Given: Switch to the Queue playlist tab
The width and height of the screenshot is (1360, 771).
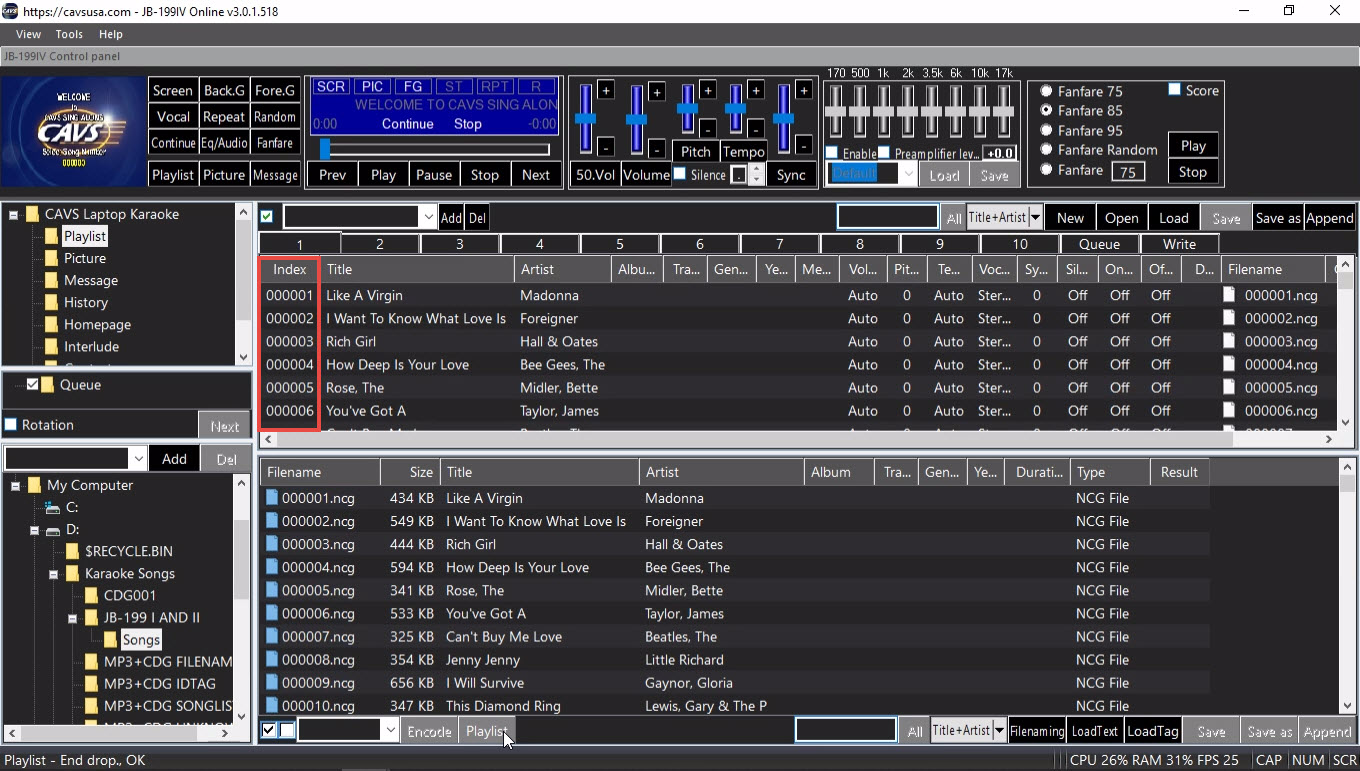Looking at the screenshot, I should pyautogui.click(x=1098, y=244).
